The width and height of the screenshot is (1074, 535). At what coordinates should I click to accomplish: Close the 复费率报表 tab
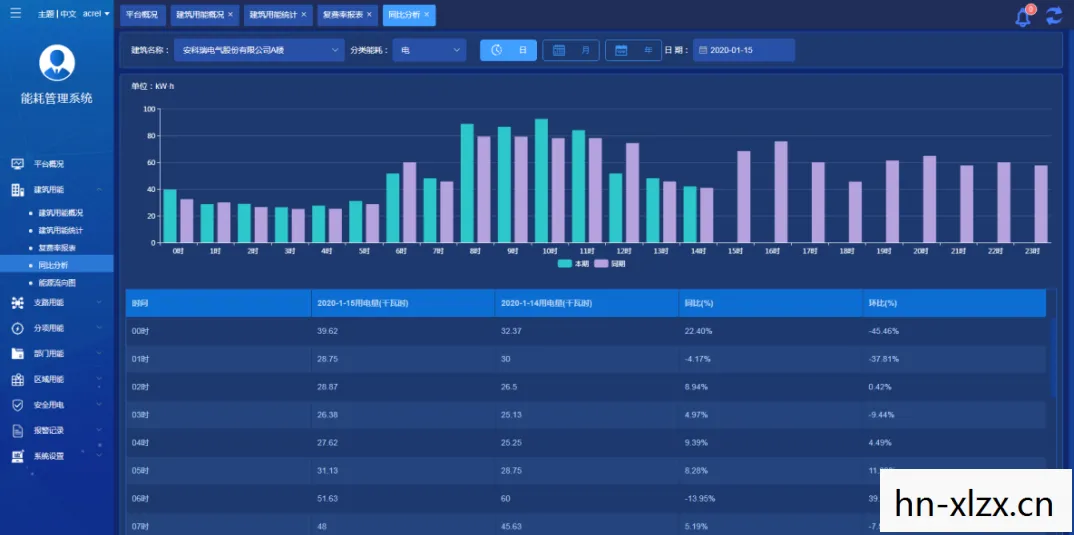coord(369,14)
